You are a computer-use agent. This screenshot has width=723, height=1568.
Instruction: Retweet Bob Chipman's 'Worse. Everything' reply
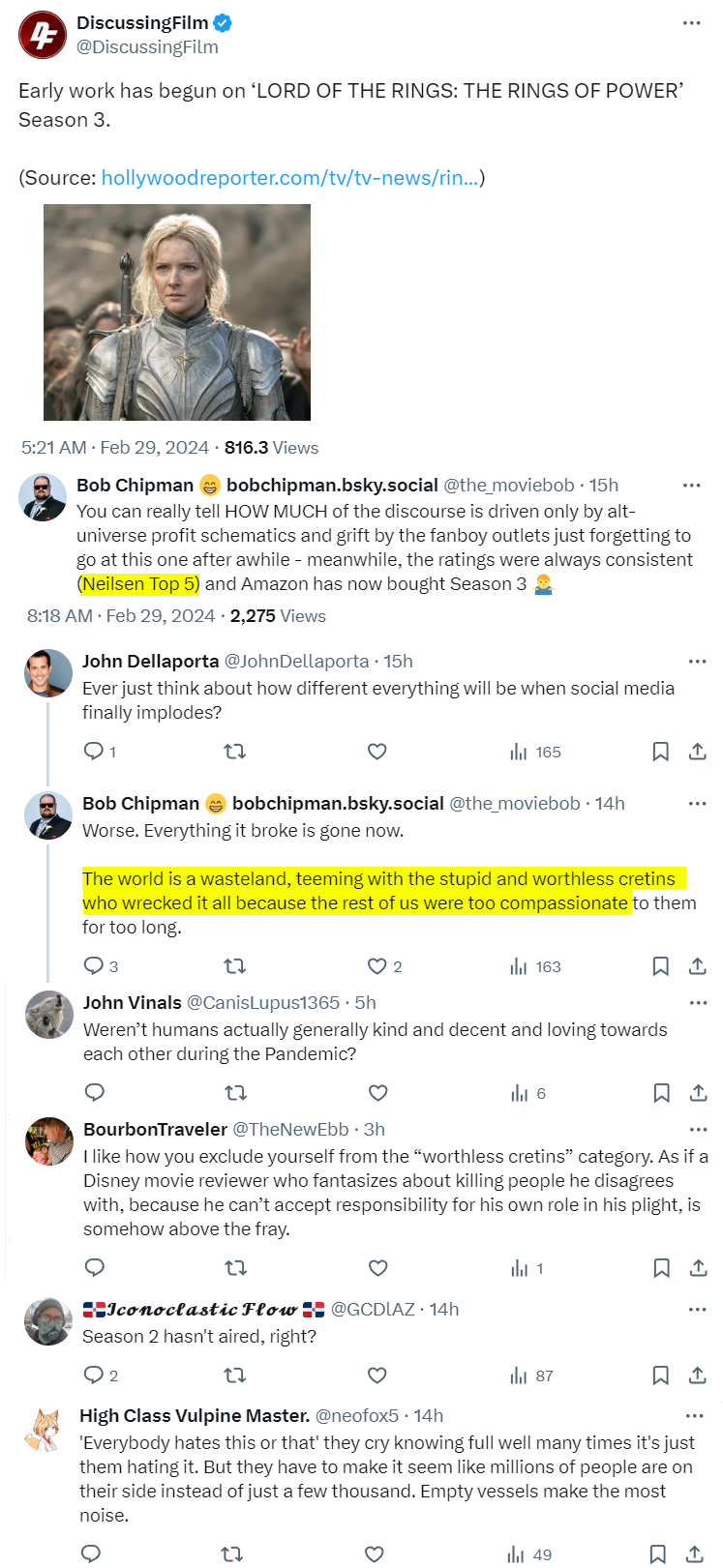coord(234,966)
